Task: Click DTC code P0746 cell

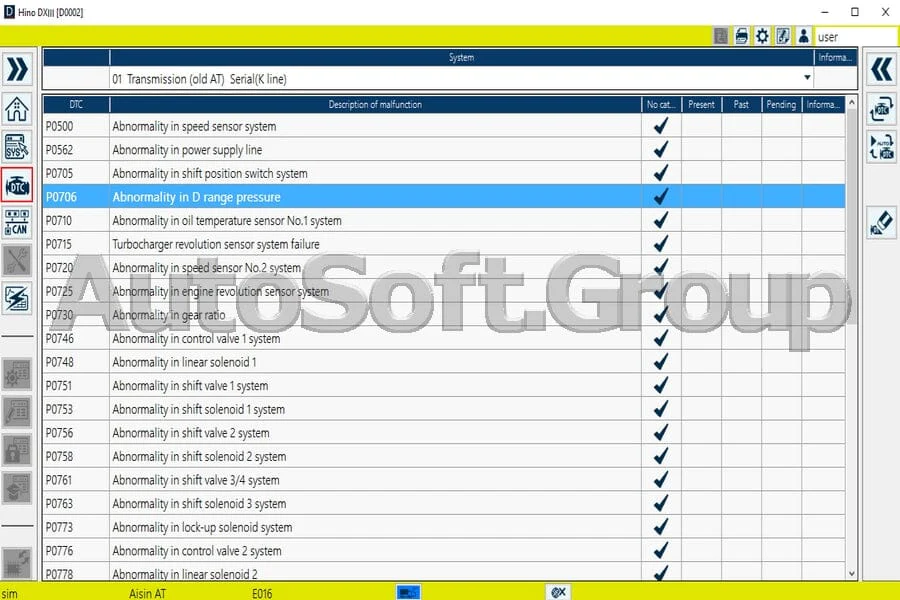Action: click(x=76, y=338)
